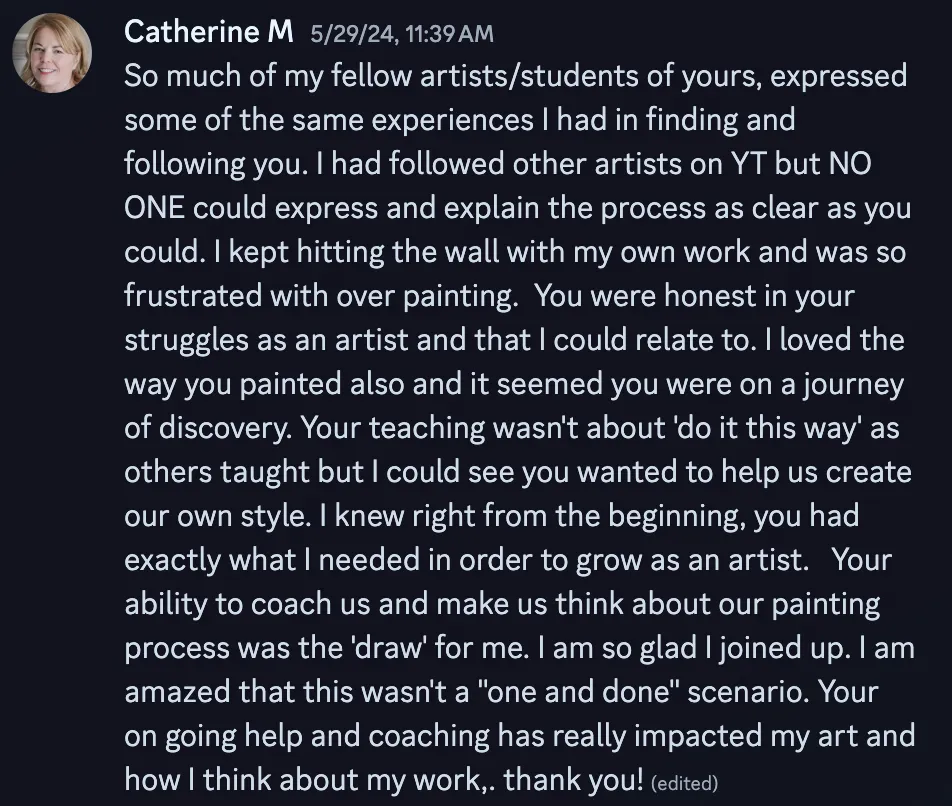Click the quoted word 'draw' in message
The image size is (952, 806).
pyautogui.click(x=386, y=648)
